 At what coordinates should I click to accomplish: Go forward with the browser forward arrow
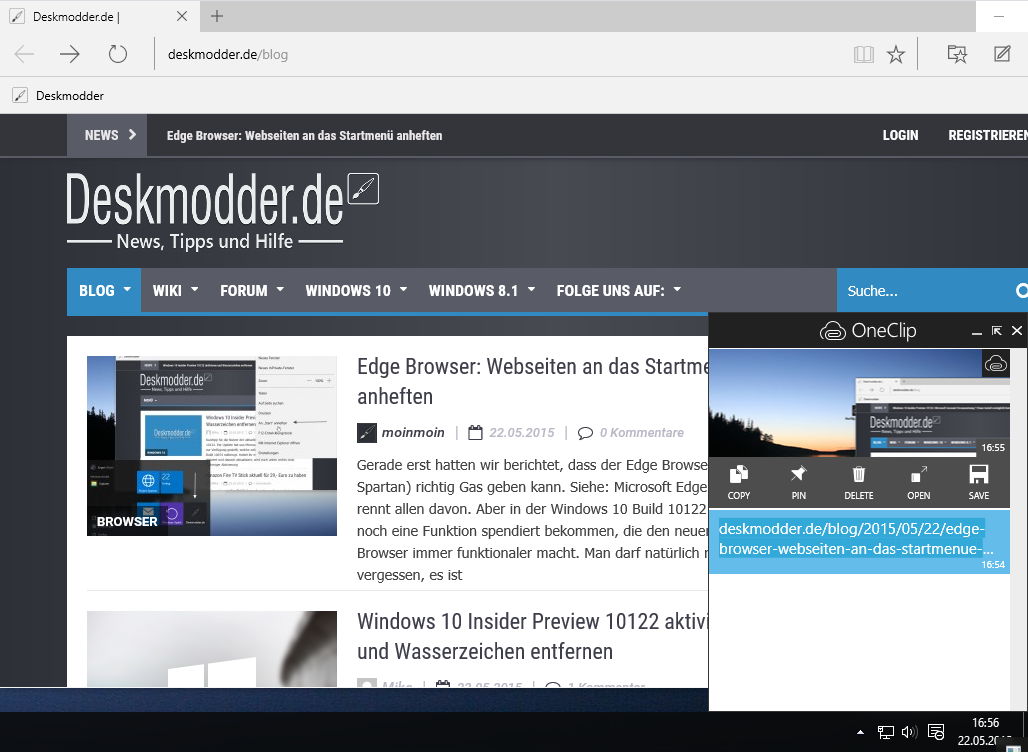click(x=69, y=54)
